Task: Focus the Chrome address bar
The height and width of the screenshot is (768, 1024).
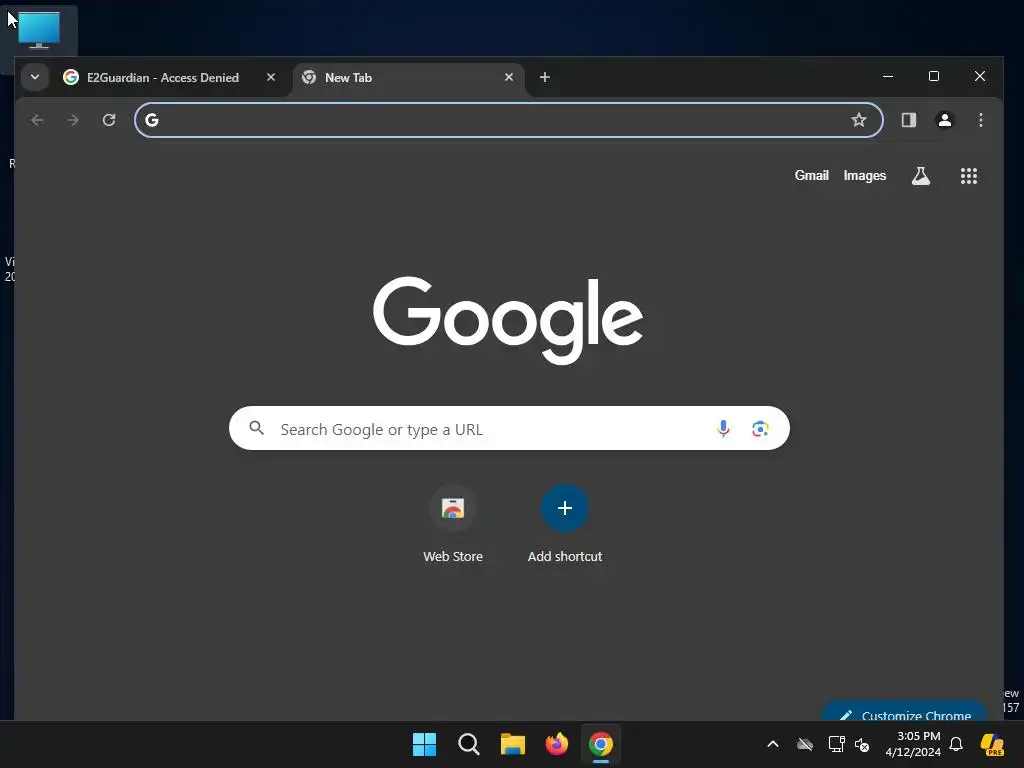Action: (509, 120)
